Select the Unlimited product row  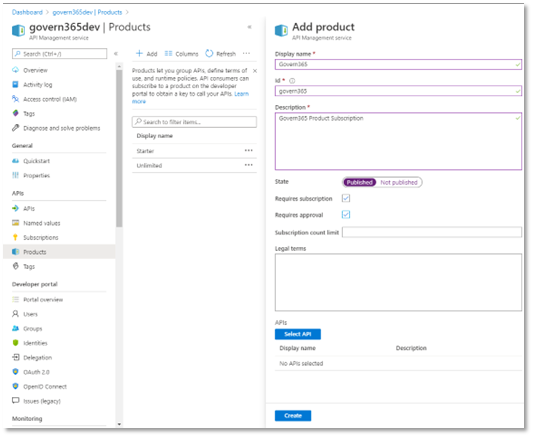pyautogui.click(x=194, y=165)
